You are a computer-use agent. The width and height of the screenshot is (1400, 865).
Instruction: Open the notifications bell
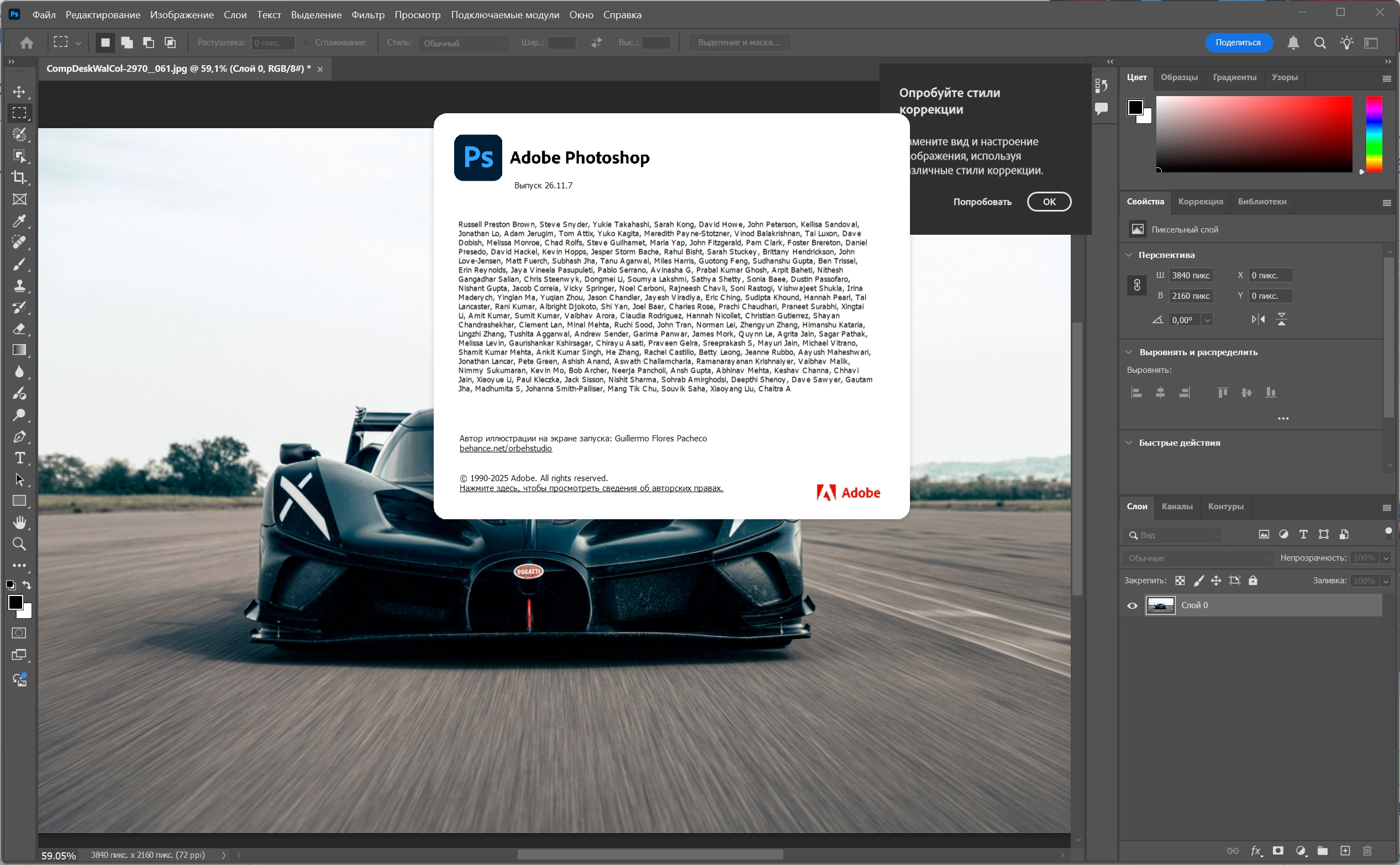(x=1293, y=43)
